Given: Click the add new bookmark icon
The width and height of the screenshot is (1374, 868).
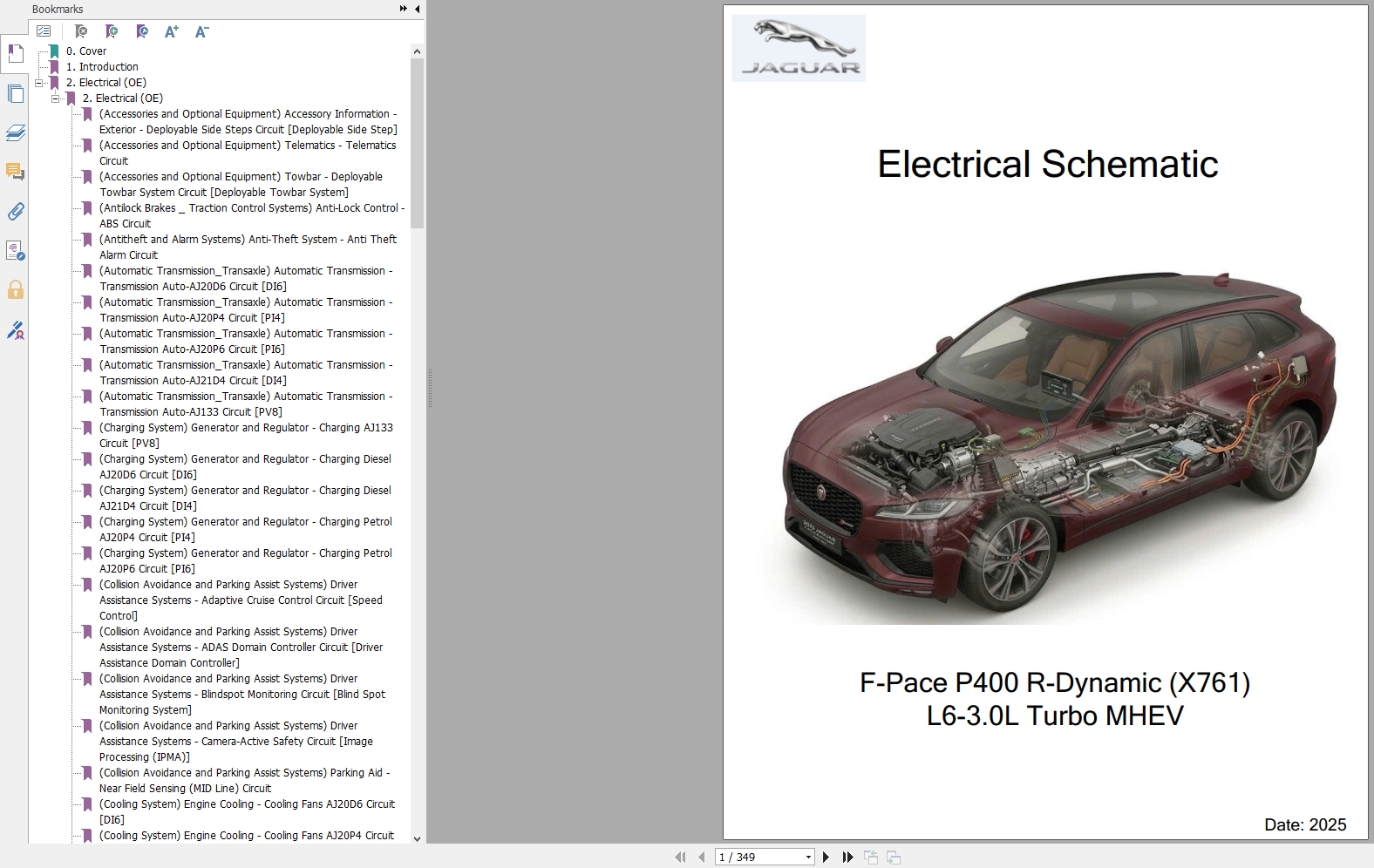Looking at the screenshot, I should click(x=112, y=31).
